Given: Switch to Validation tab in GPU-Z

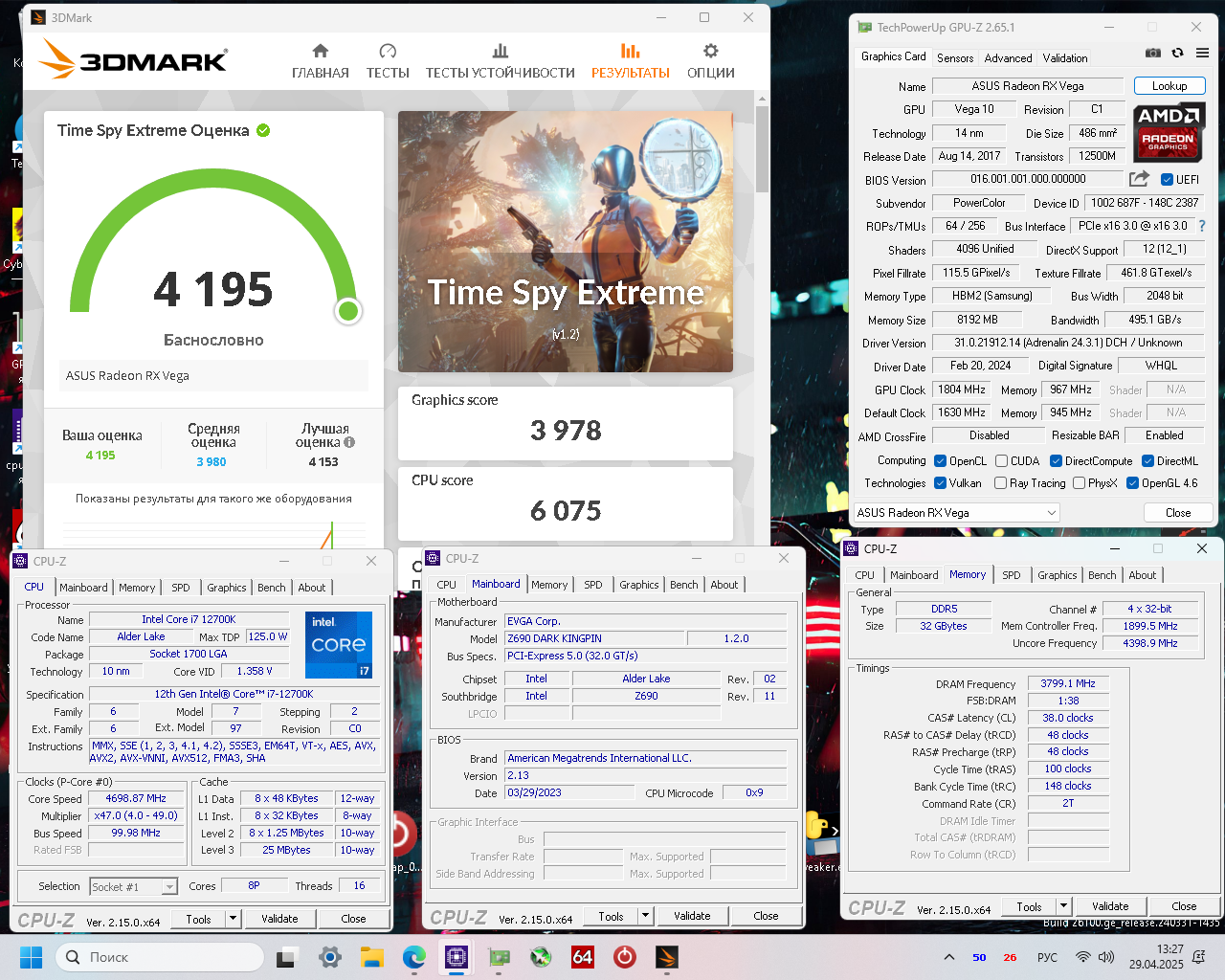Looking at the screenshot, I should [x=1065, y=58].
